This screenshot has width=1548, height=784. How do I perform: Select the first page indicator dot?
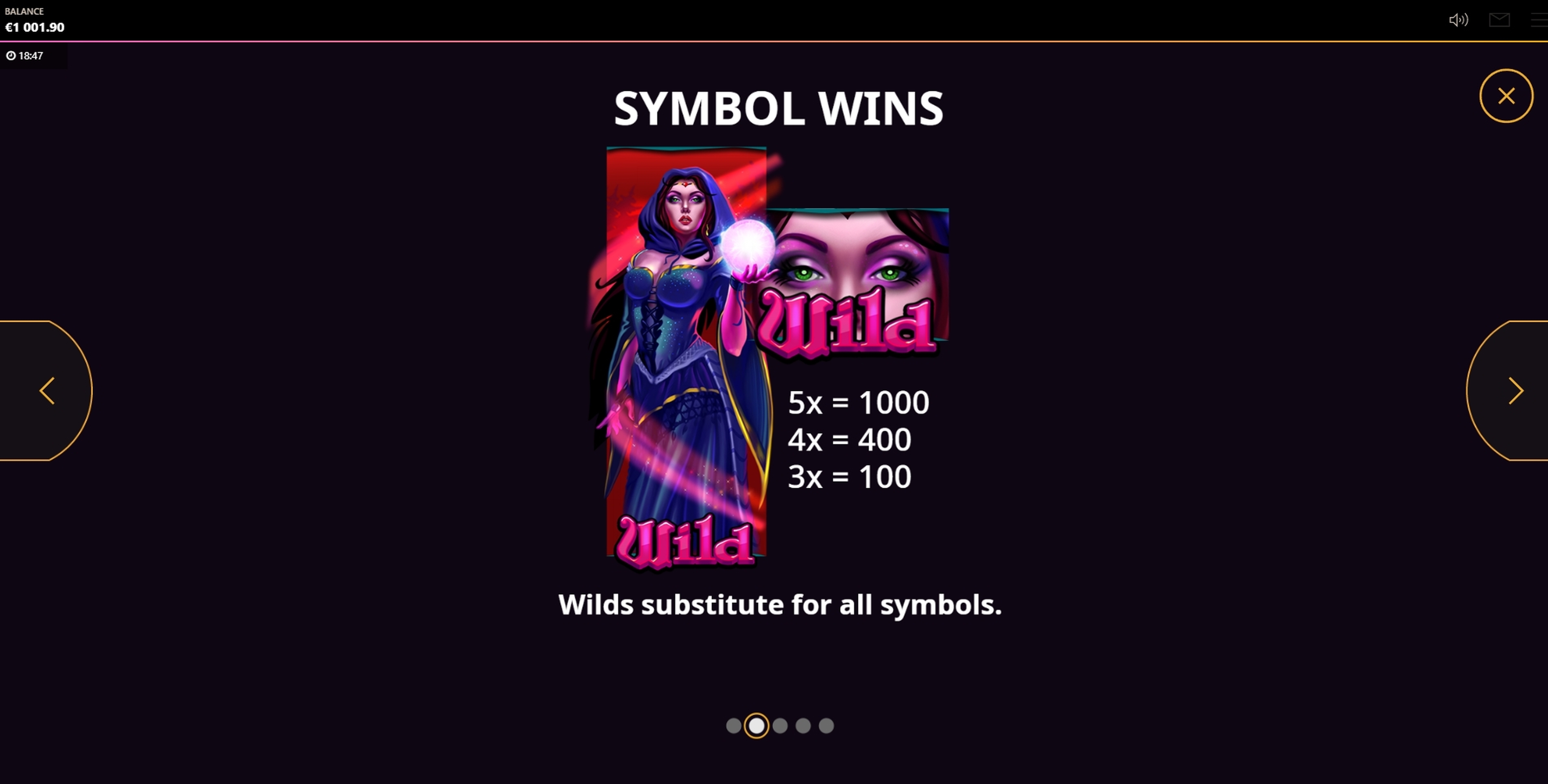(x=733, y=726)
